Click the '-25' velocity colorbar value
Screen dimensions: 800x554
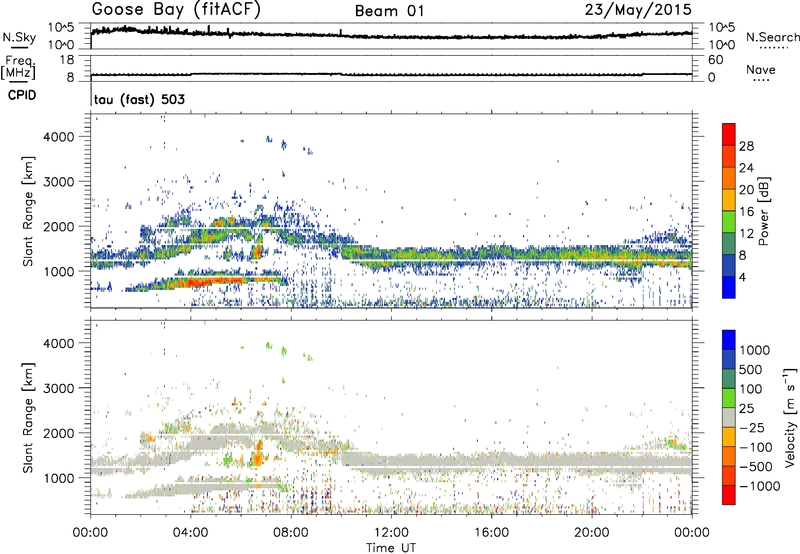[752, 428]
